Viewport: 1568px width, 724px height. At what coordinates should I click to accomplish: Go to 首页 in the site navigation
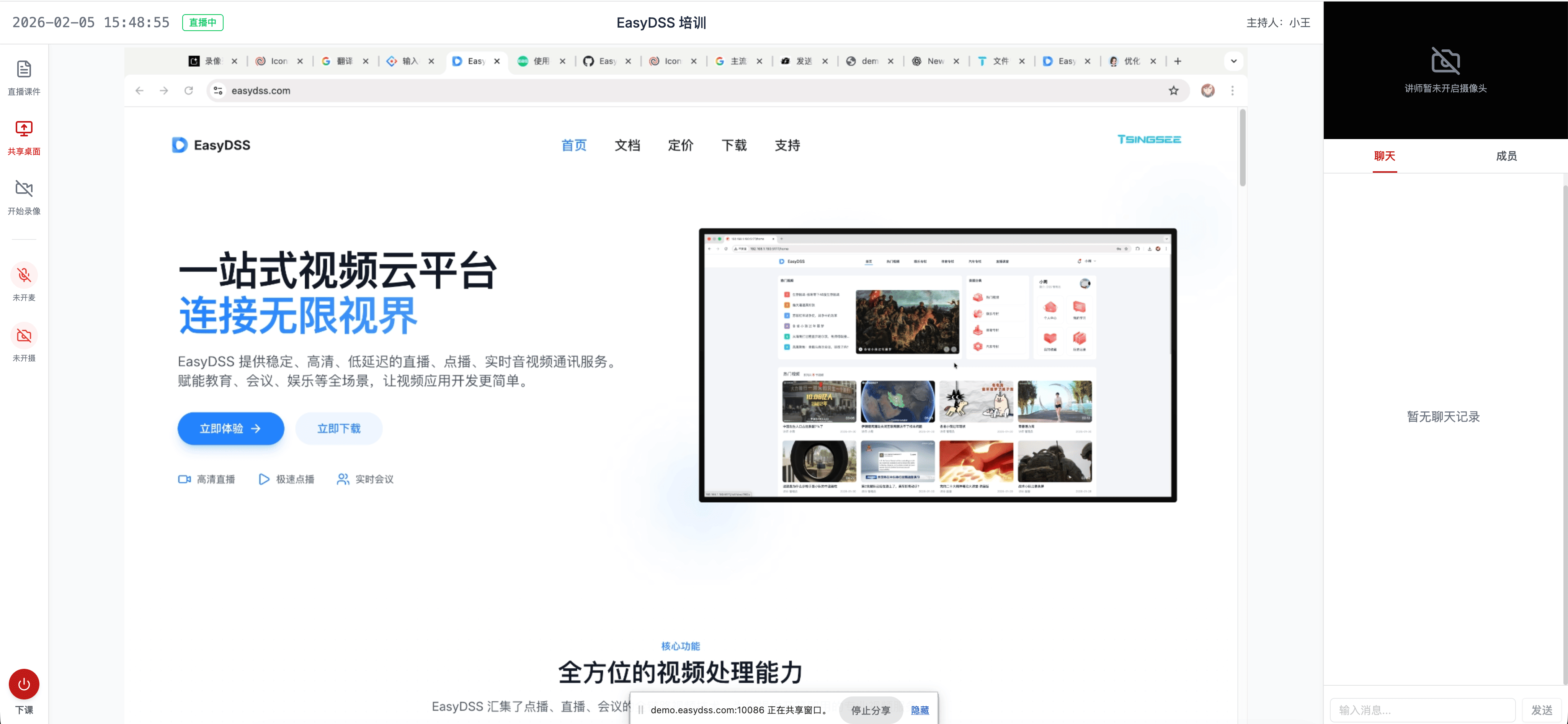pos(574,146)
